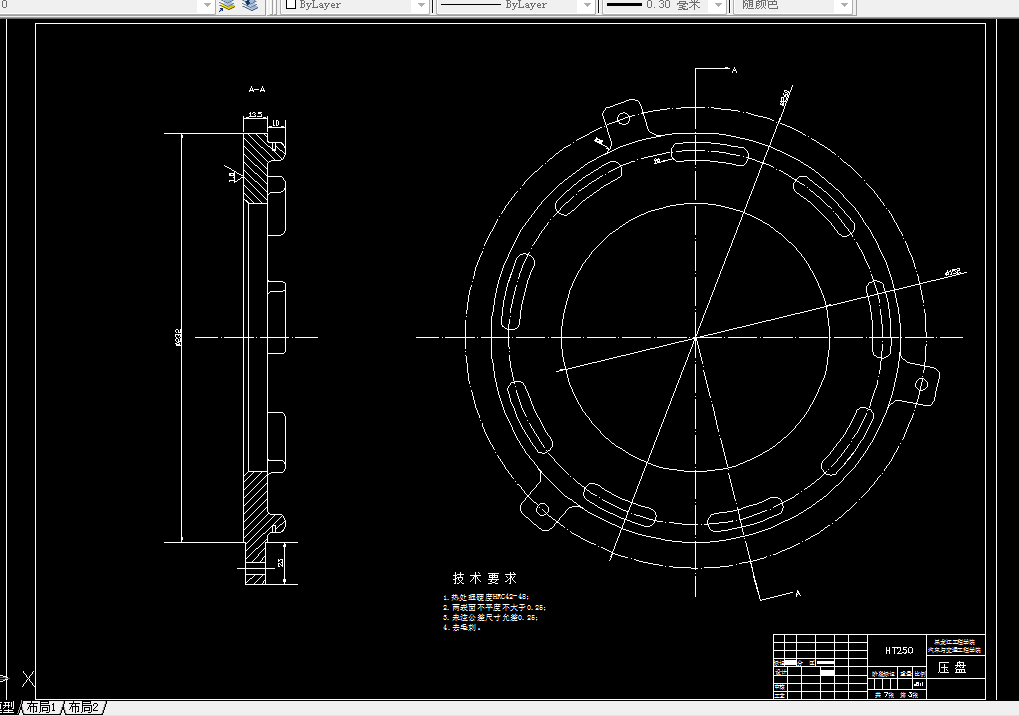Click the ByLayer color swatch box
The width and height of the screenshot is (1019, 716).
click(x=291, y=4)
